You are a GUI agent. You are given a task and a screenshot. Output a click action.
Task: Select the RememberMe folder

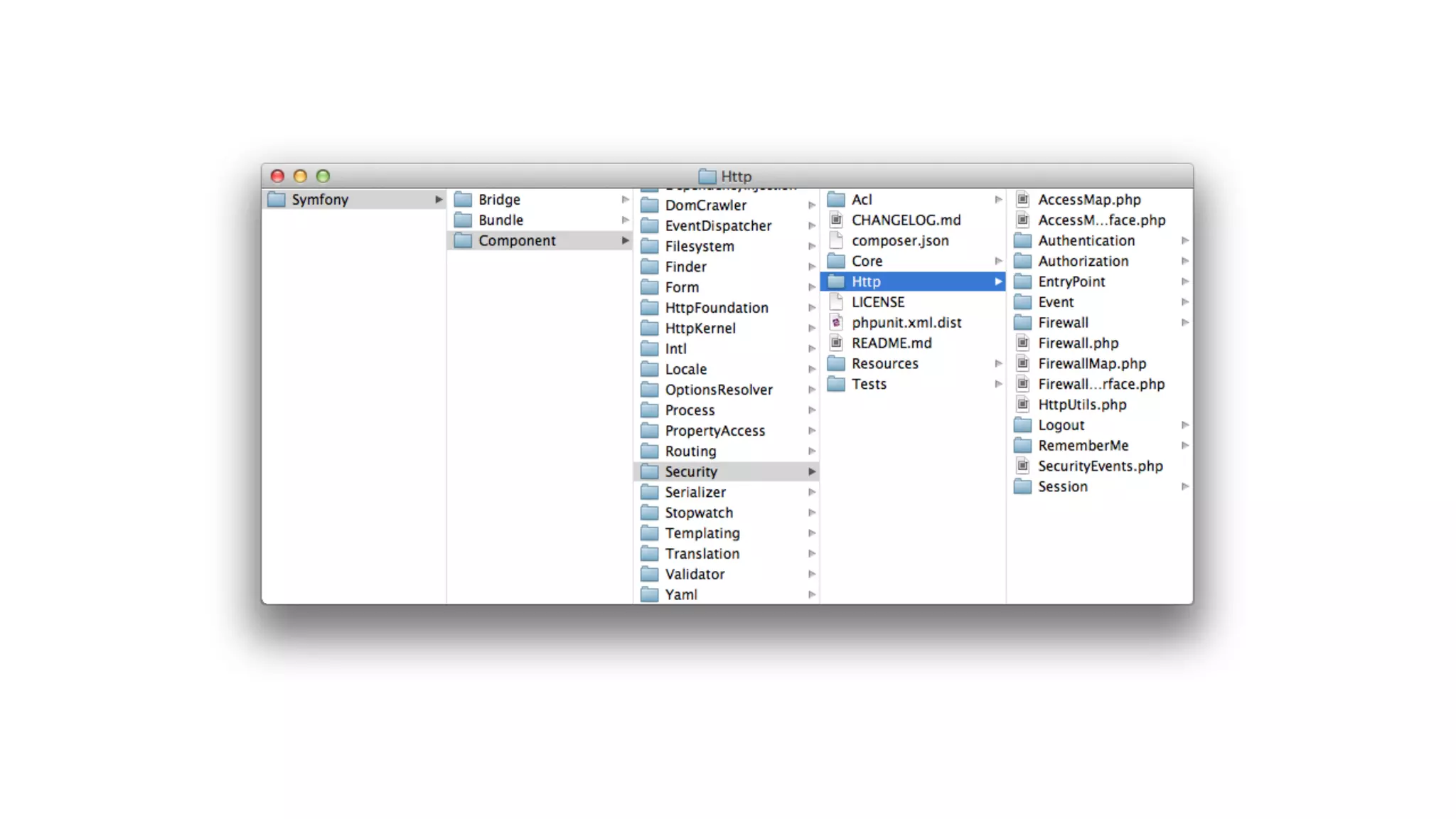click(1083, 446)
